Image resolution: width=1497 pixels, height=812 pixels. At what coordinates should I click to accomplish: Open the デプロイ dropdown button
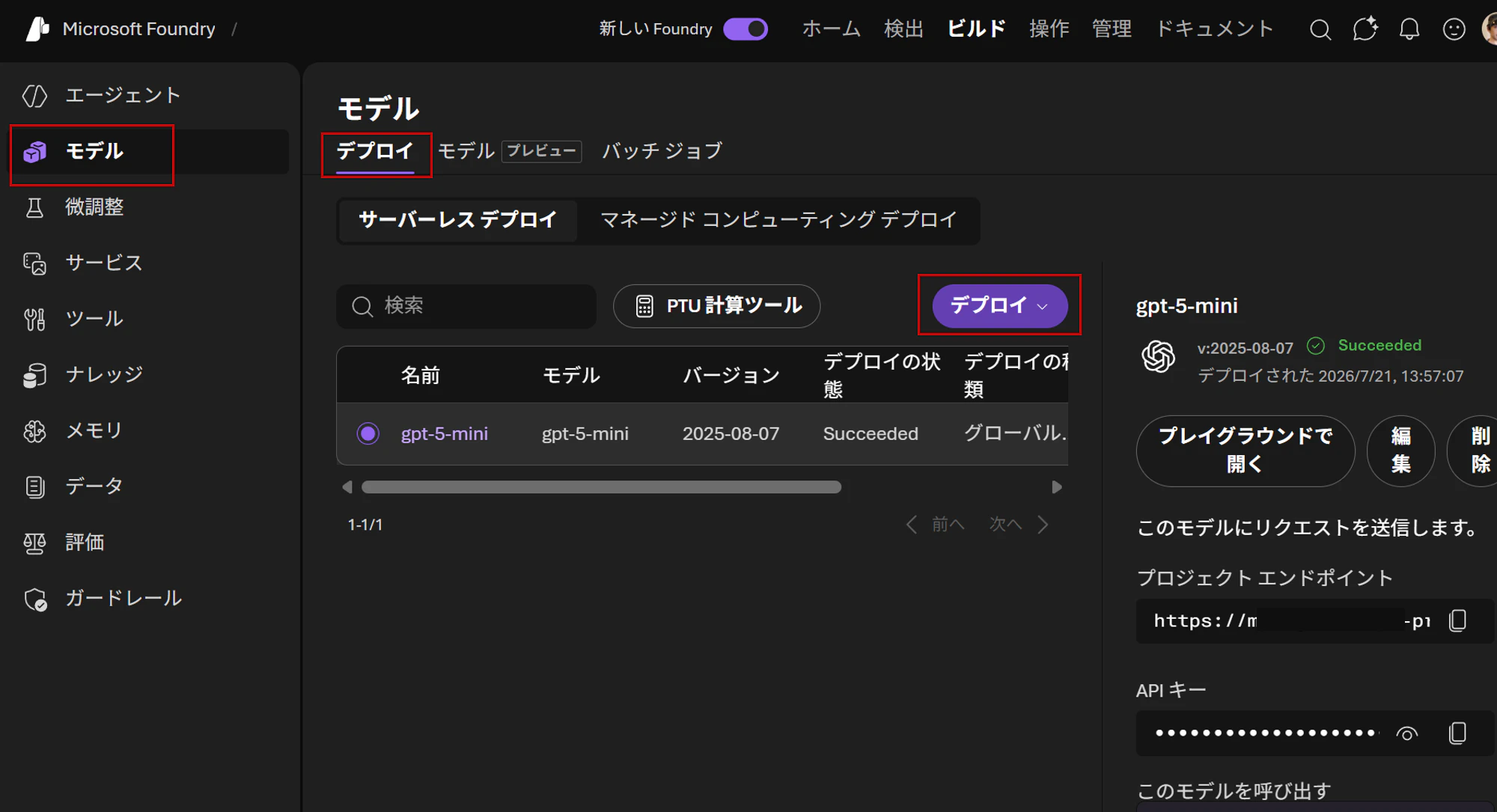[1000, 305]
